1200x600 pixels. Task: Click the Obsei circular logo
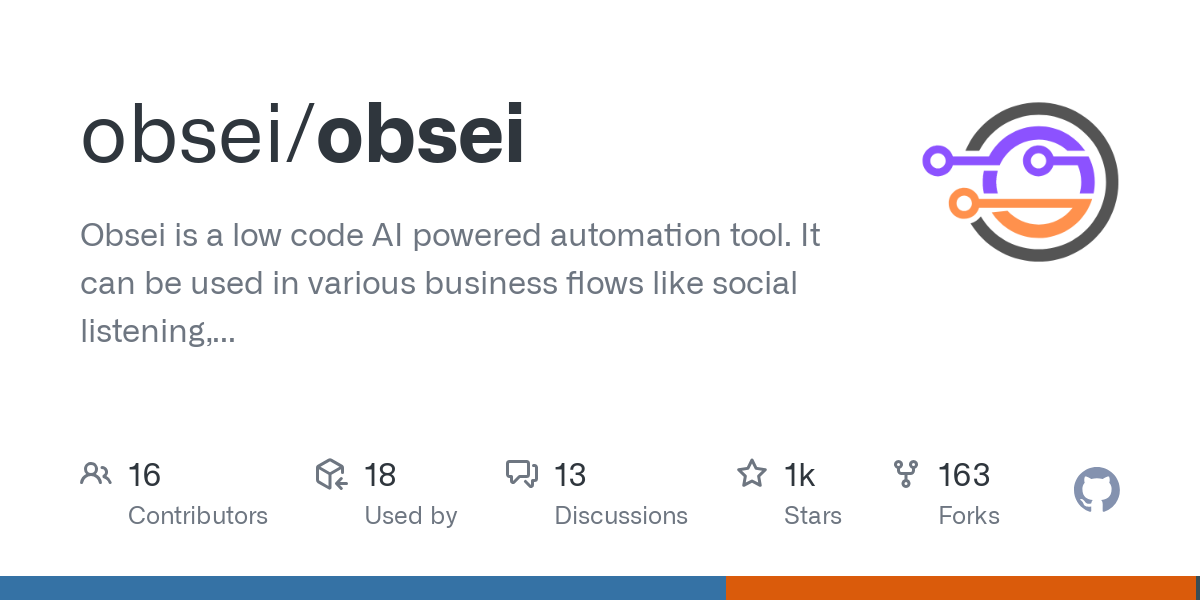(1020, 183)
